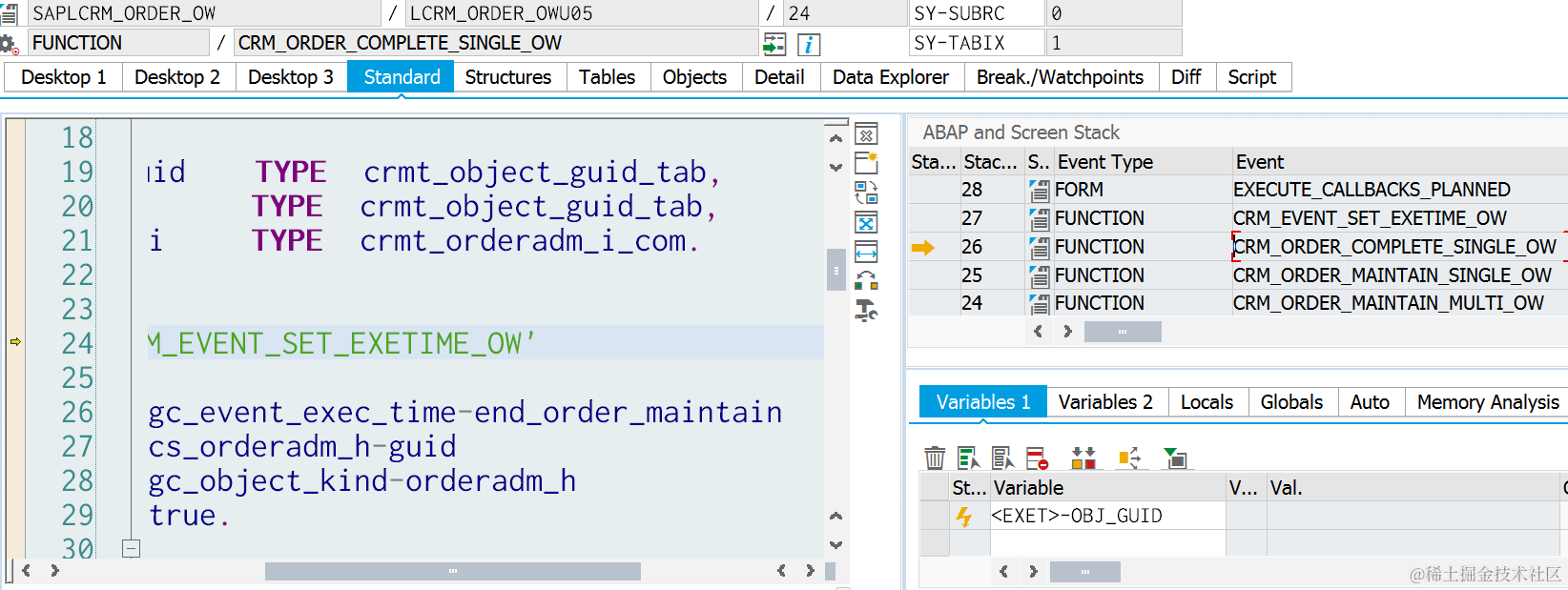Open the Break./Watchpoints tab

click(1060, 77)
